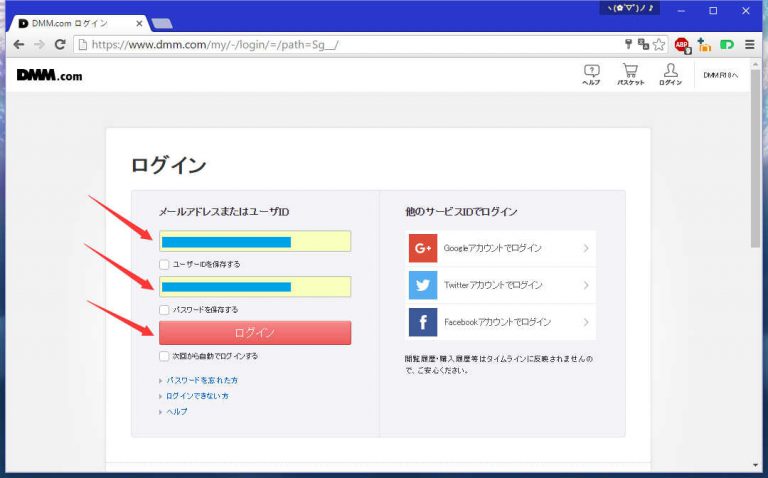
Task: Click the browser forward arrow
Action: pos(39,45)
